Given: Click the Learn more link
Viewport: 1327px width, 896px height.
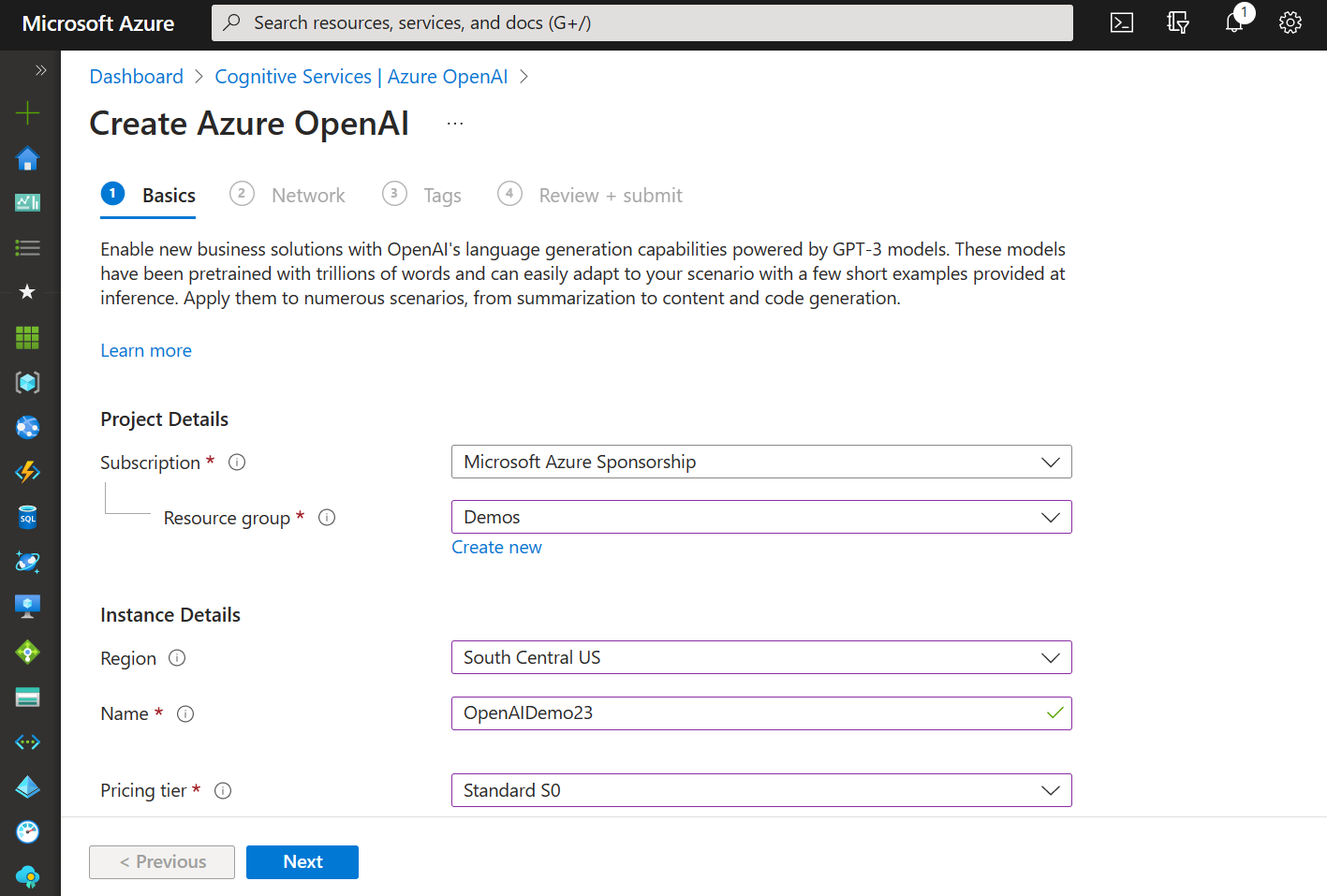Looking at the screenshot, I should click(145, 350).
